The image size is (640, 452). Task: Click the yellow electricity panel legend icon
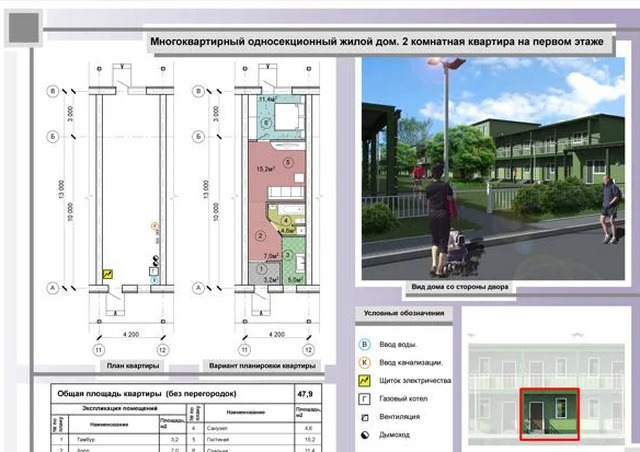point(364,381)
